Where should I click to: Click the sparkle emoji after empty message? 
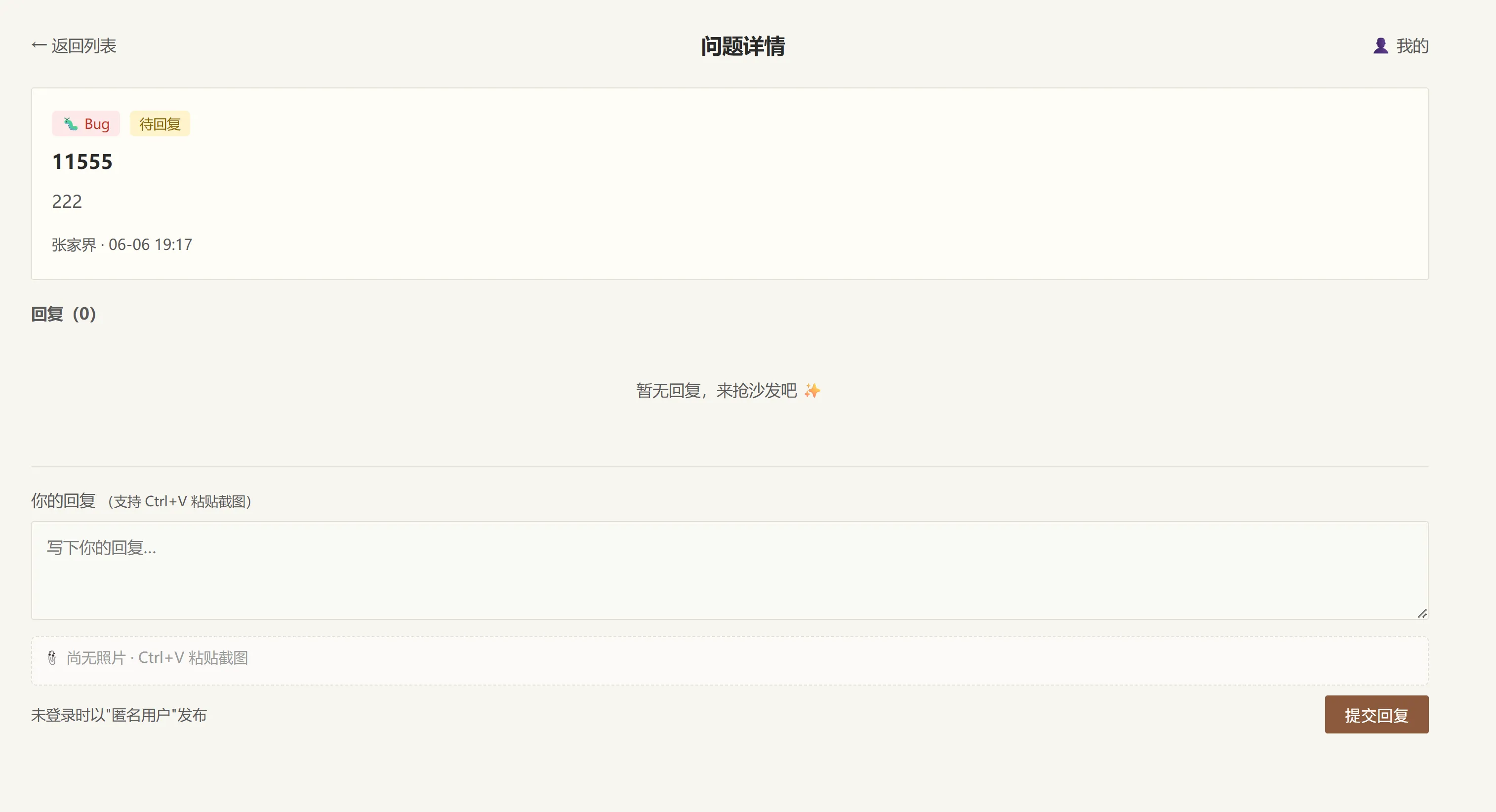(x=812, y=390)
